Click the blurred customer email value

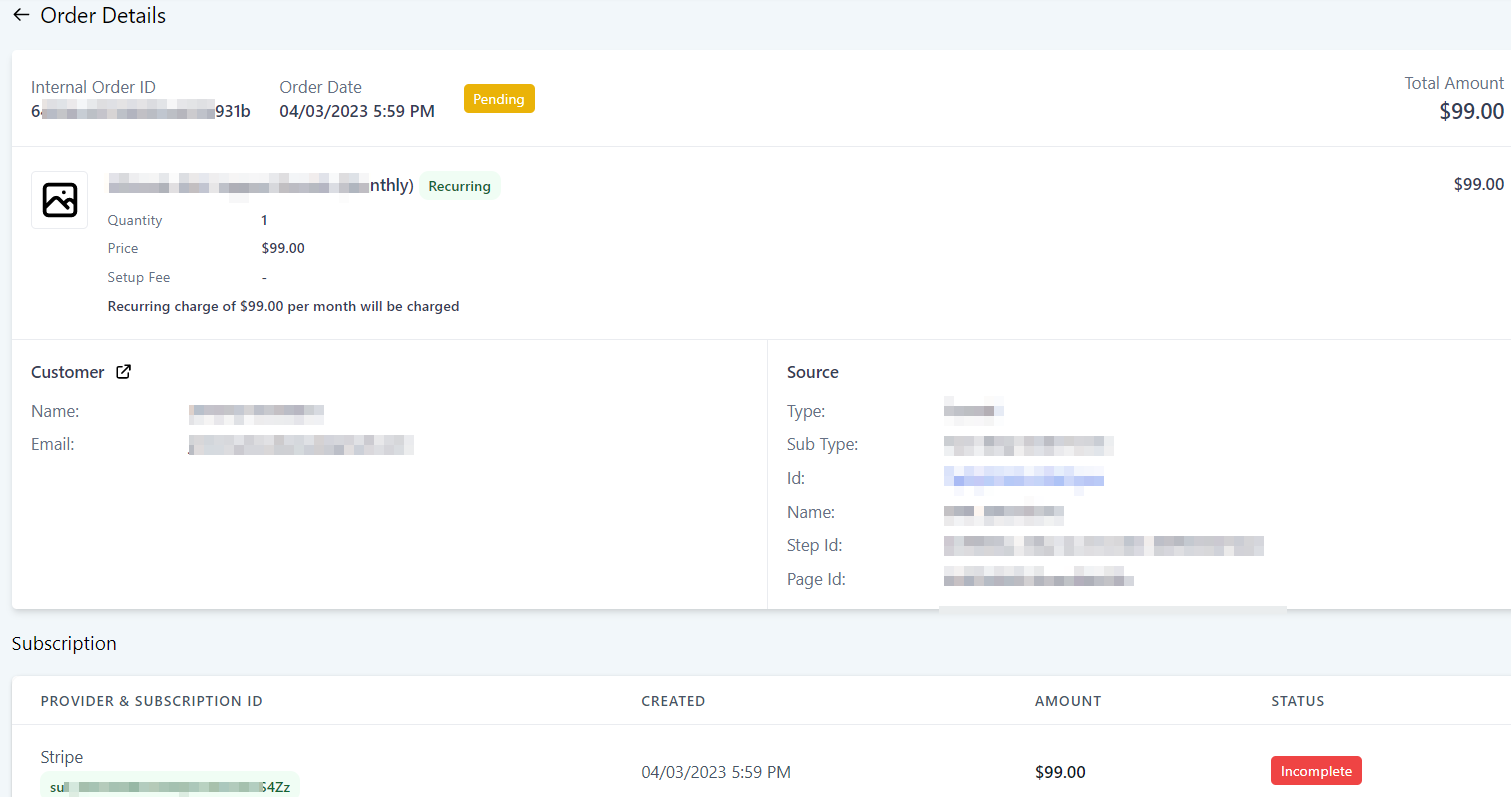click(x=301, y=445)
